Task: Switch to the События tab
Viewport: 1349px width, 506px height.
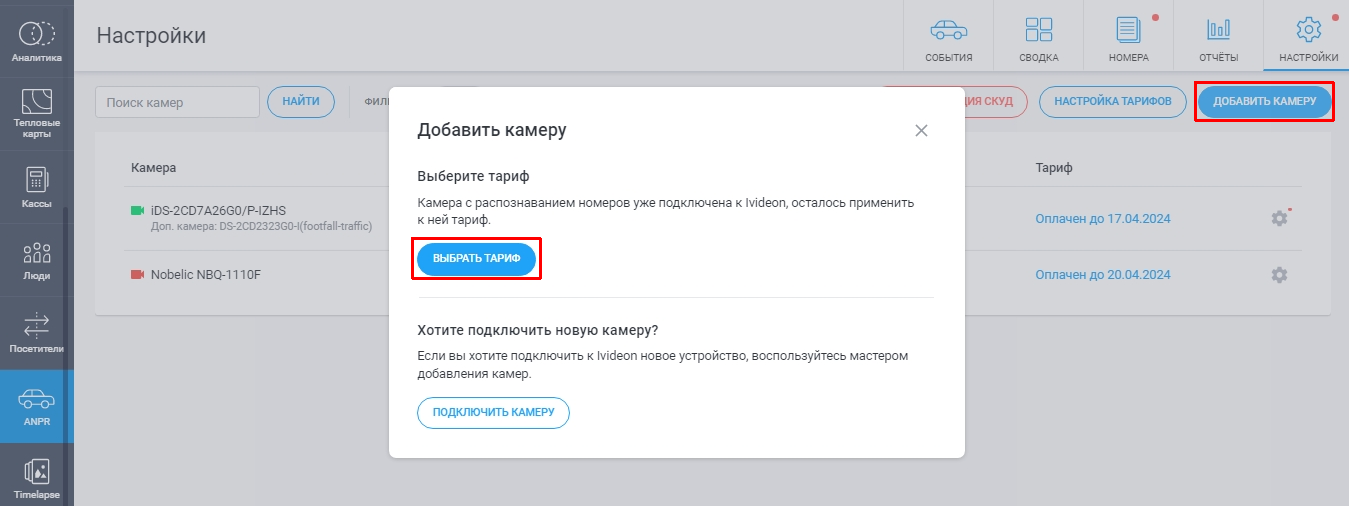Action: point(949,36)
